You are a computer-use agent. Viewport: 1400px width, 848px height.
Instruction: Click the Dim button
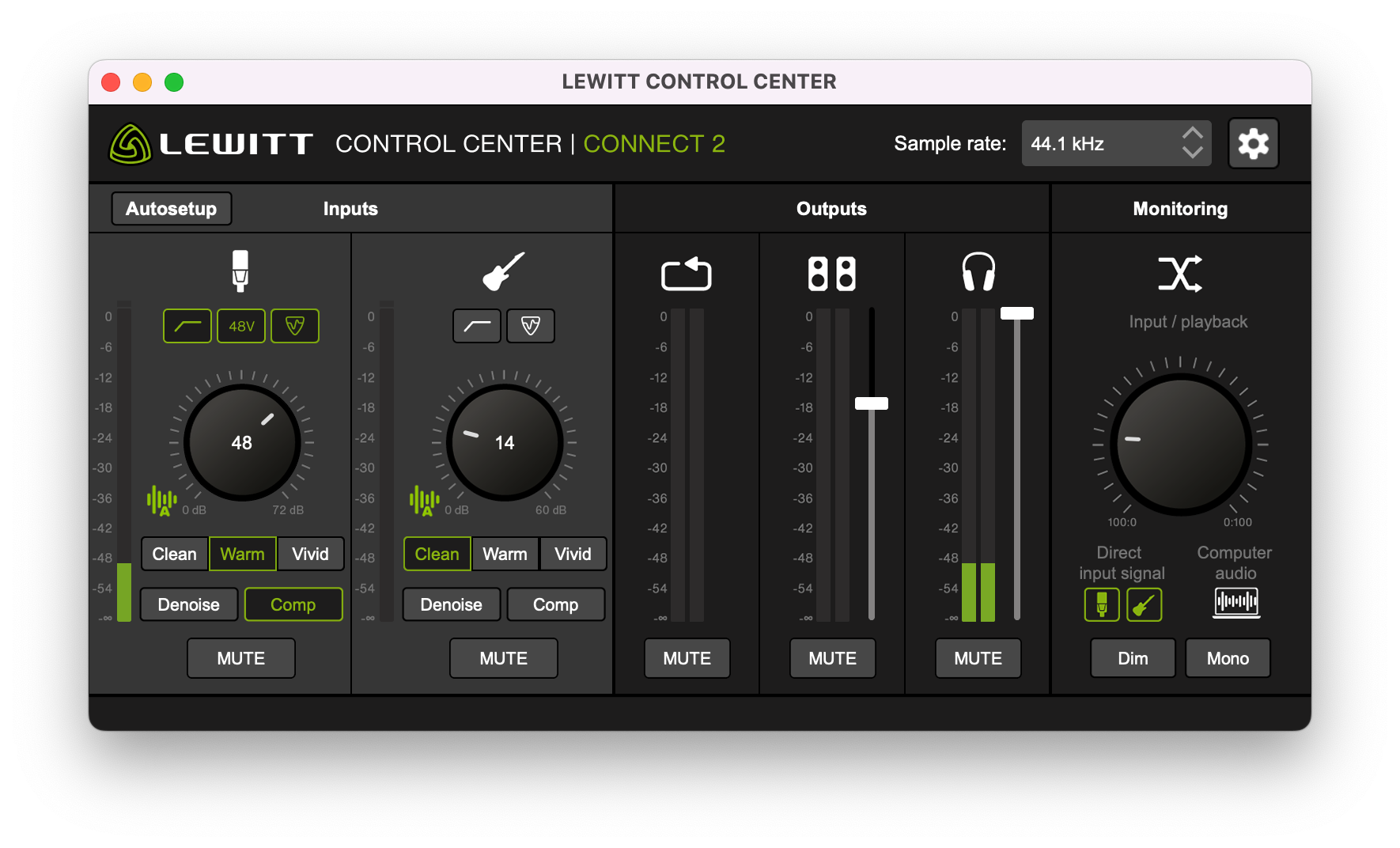[1133, 658]
